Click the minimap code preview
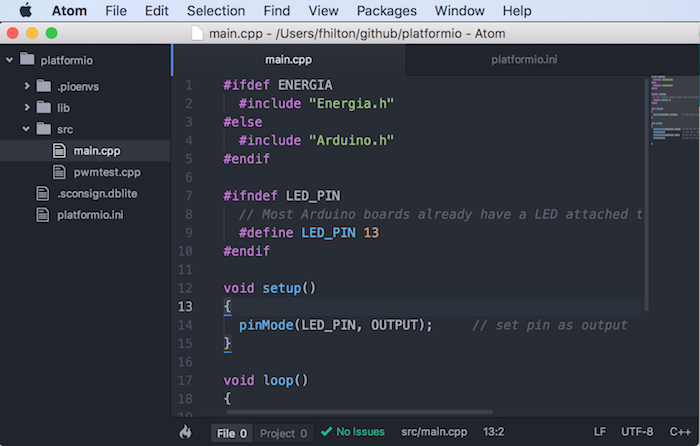 click(x=674, y=110)
